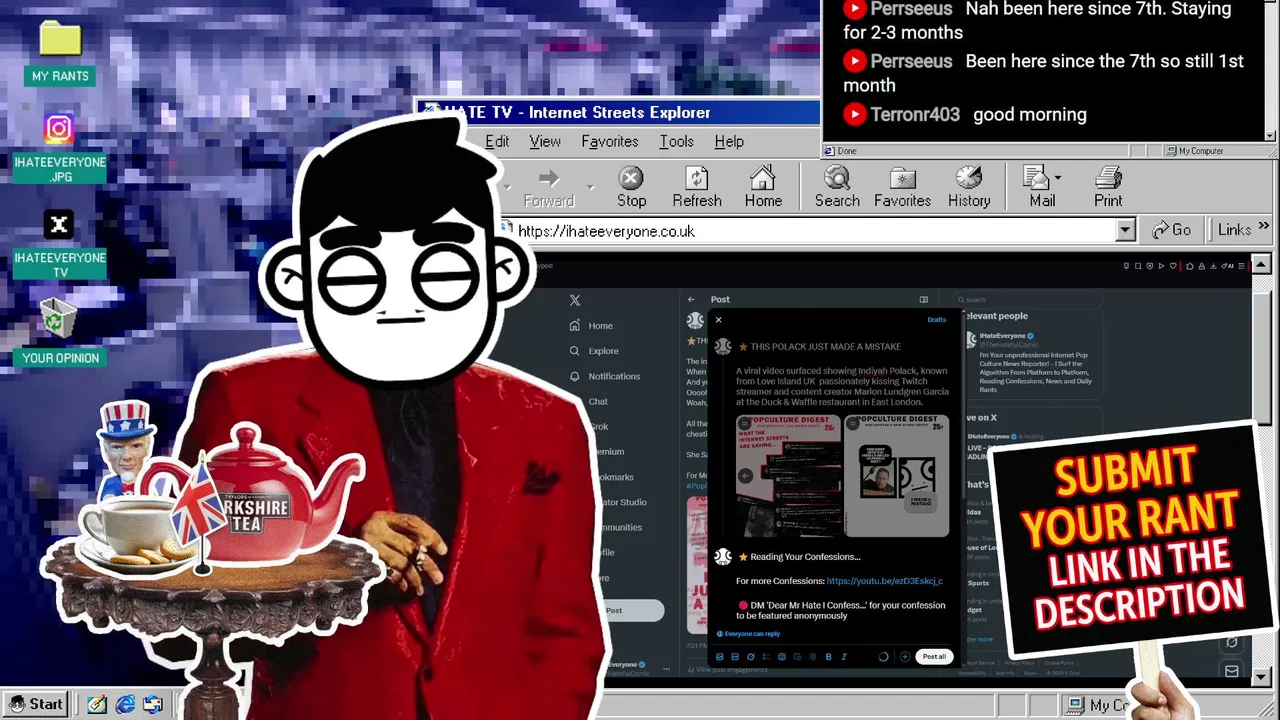The image size is (1280, 720).
Task: Open the MY RANTS desktop folder
Action: (x=60, y=53)
